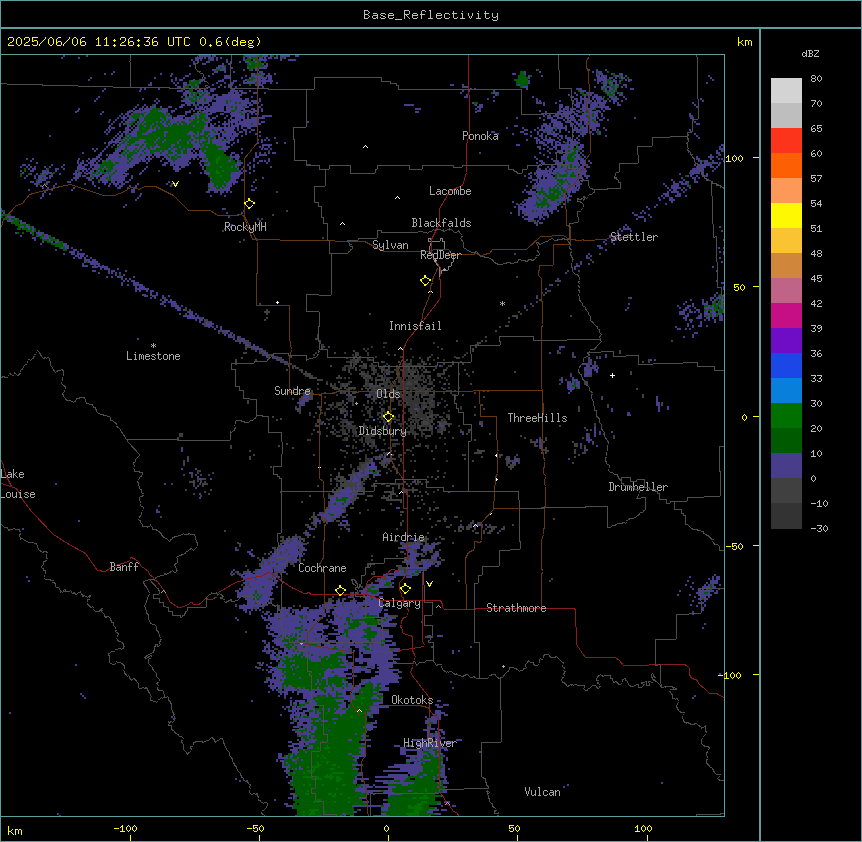Screen dimensions: 862x842
Task: Select the purple 36–39 dBZ legend swatch
Action: (x=786, y=341)
